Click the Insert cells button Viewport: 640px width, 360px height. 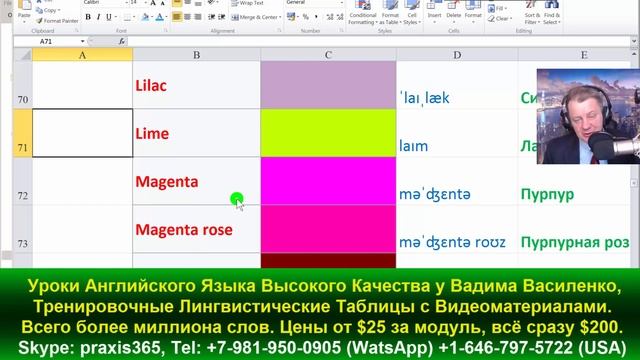tap(434, 12)
